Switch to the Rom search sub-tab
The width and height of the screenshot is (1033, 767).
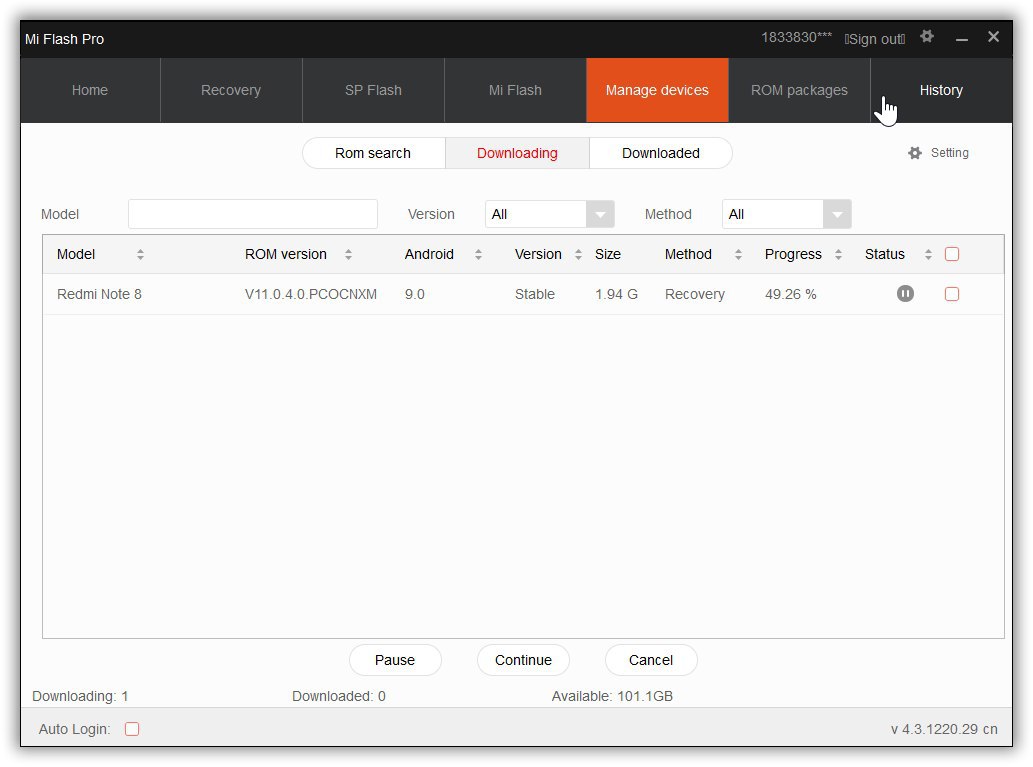[373, 153]
